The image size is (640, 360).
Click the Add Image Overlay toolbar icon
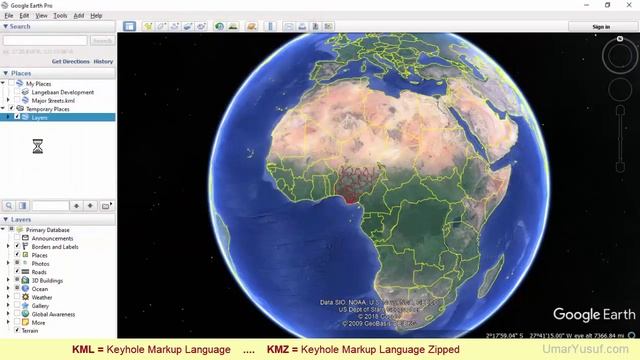click(x=188, y=27)
